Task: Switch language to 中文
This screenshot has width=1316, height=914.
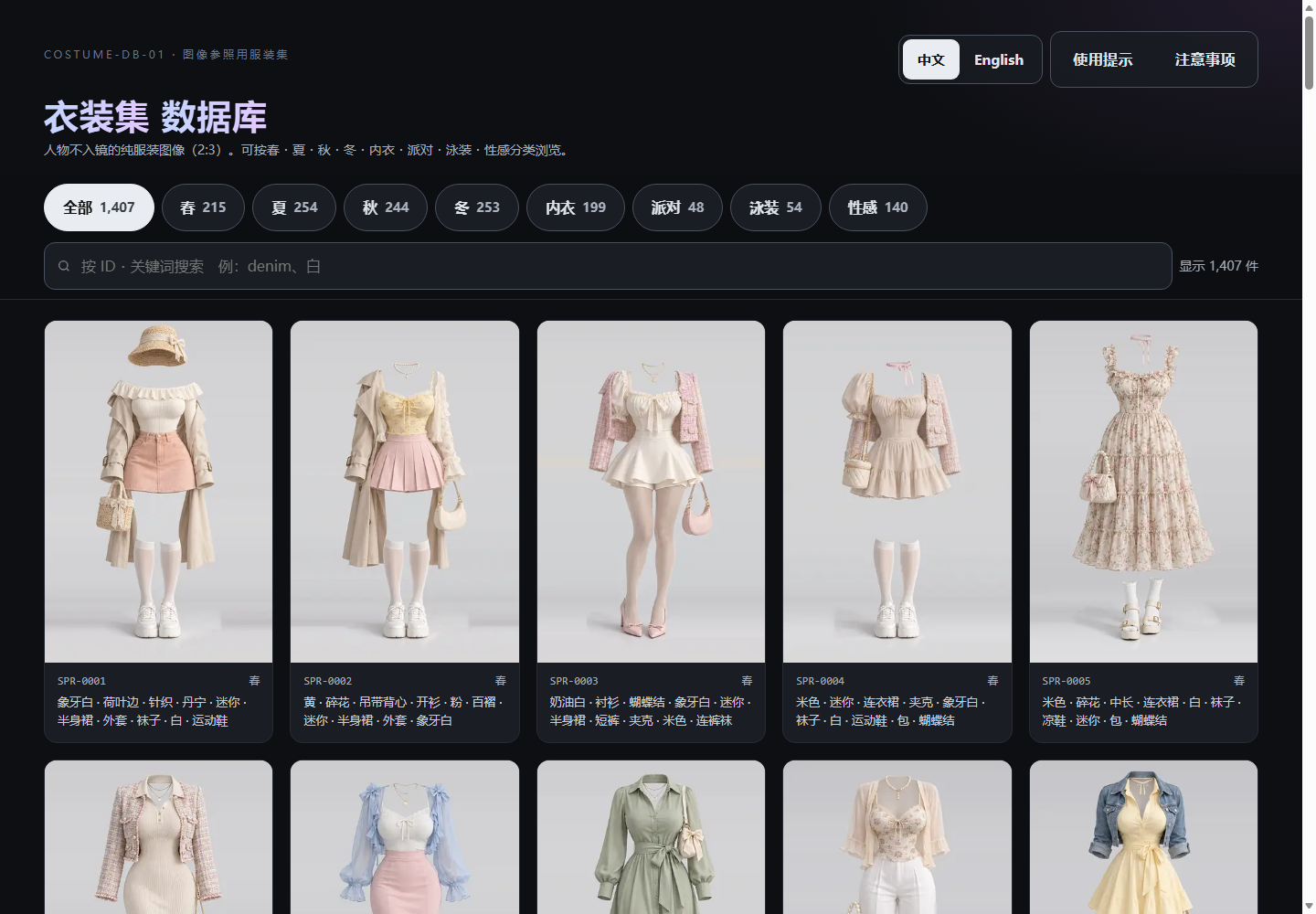Action: pyautogui.click(x=931, y=59)
